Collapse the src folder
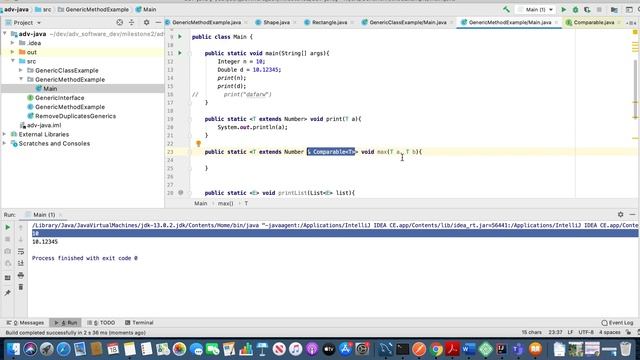Image resolution: width=640 pixels, height=360 pixels. (13, 61)
